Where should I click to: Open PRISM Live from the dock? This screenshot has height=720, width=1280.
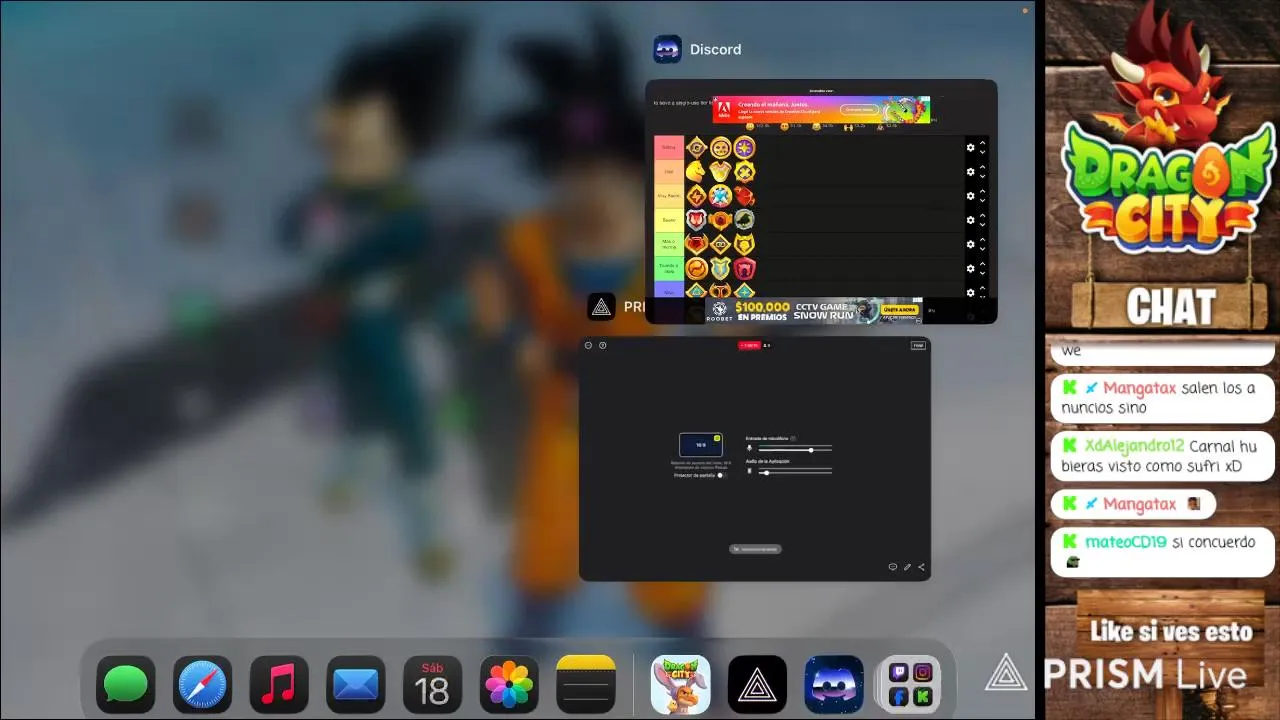(x=757, y=685)
